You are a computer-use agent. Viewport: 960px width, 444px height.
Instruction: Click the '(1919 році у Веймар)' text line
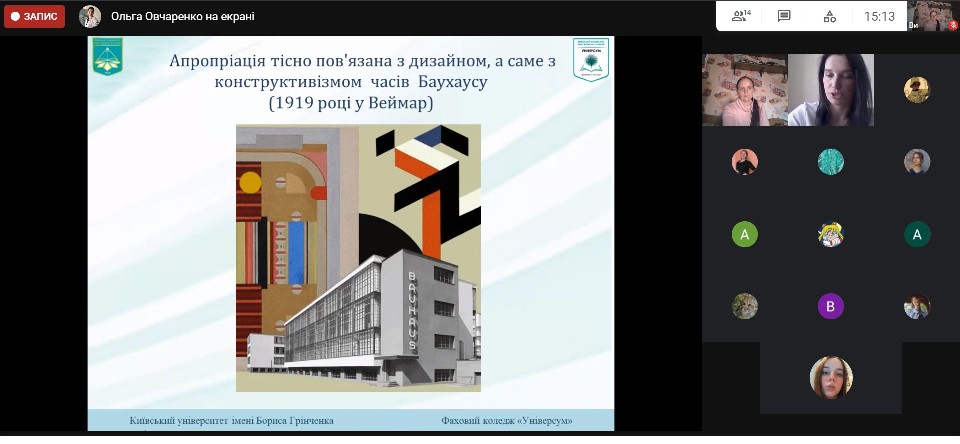pyautogui.click(x=351, y=103)
